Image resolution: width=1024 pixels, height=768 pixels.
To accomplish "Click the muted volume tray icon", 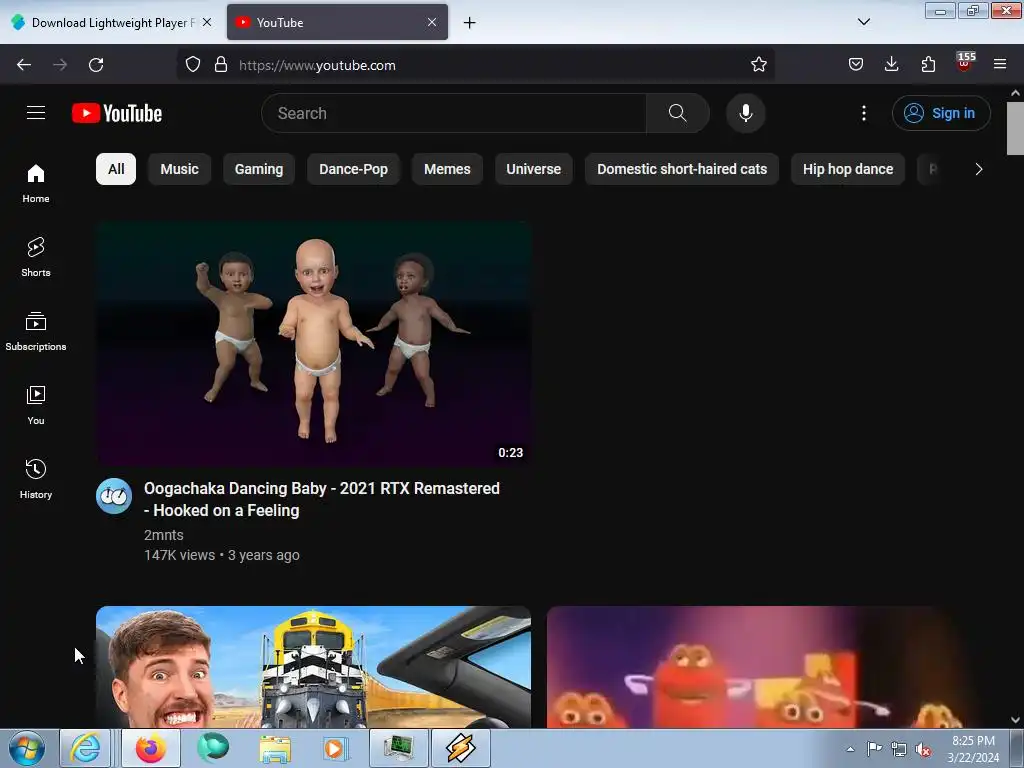I will [923, 749].
